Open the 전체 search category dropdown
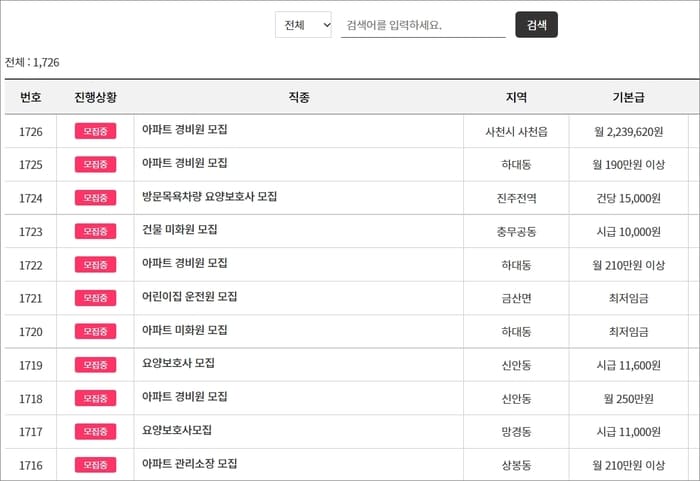This screenshot has width=700, height=481. pos(303,25)
